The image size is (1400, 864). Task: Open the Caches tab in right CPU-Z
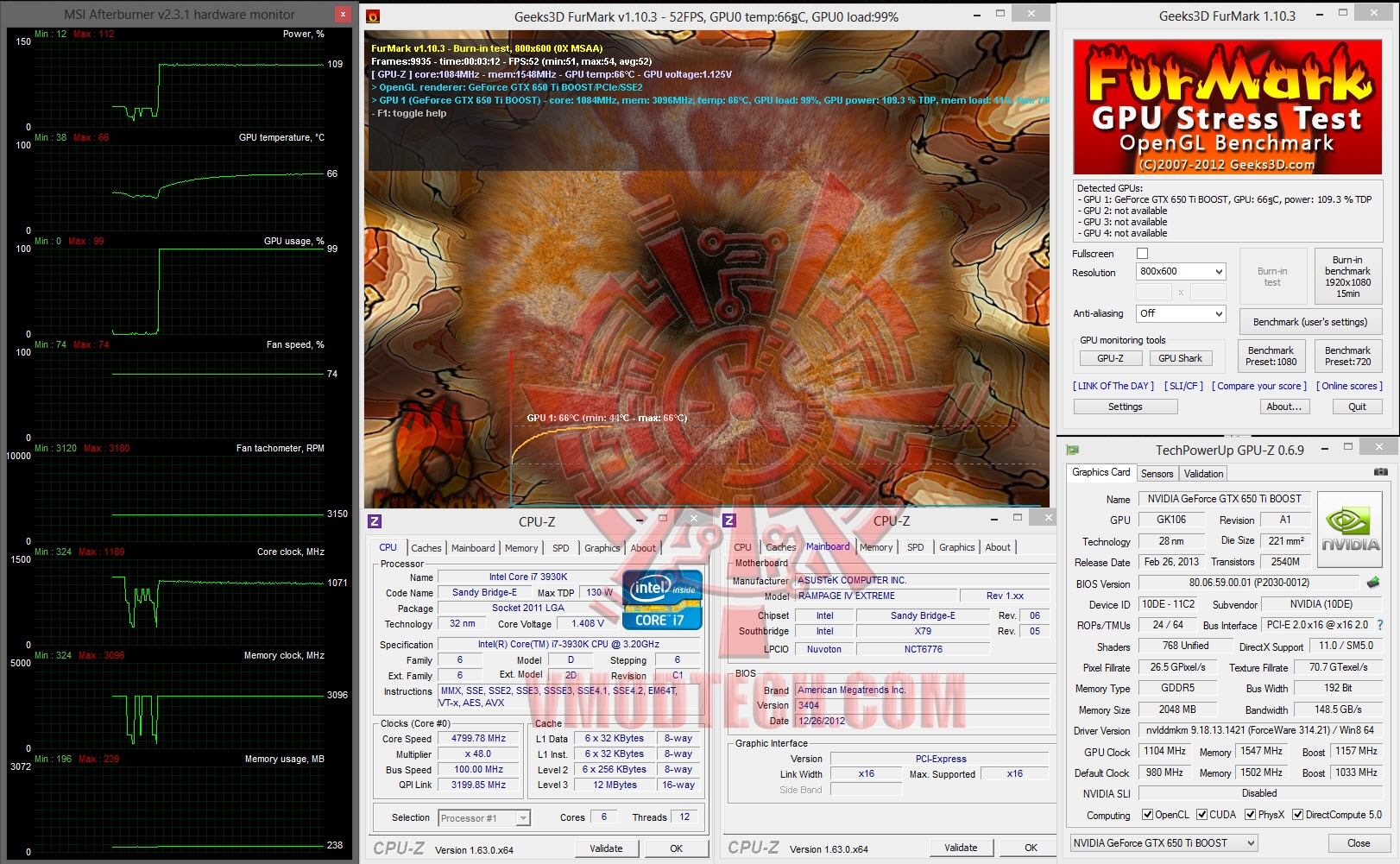tap(781, 547)
